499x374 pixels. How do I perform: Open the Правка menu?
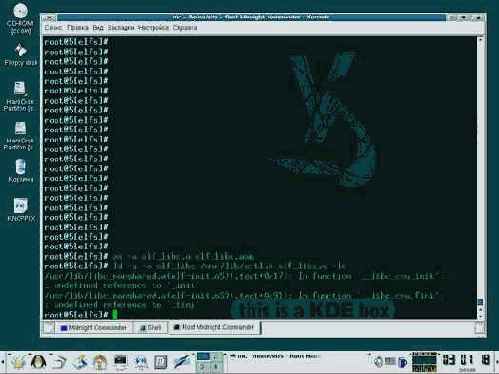point(78,28)
